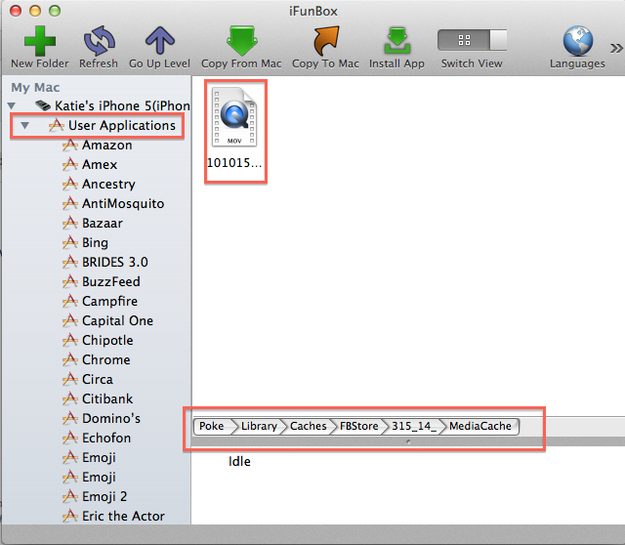Select the 101015 MOV video file
The image size is (625, 545).
[x=235, y=130]
